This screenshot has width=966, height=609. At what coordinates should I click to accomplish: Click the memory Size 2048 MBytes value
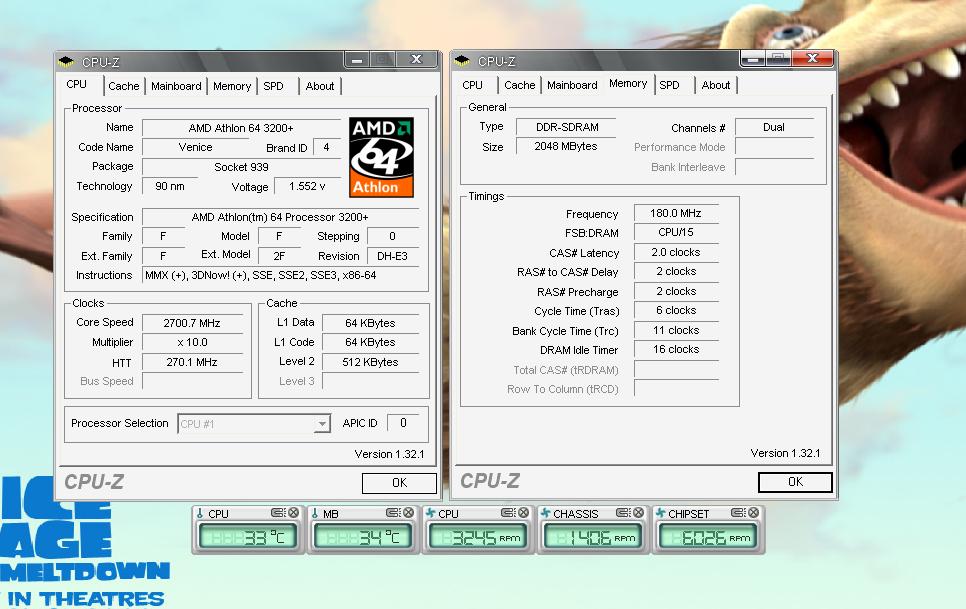tap(567, 147)
